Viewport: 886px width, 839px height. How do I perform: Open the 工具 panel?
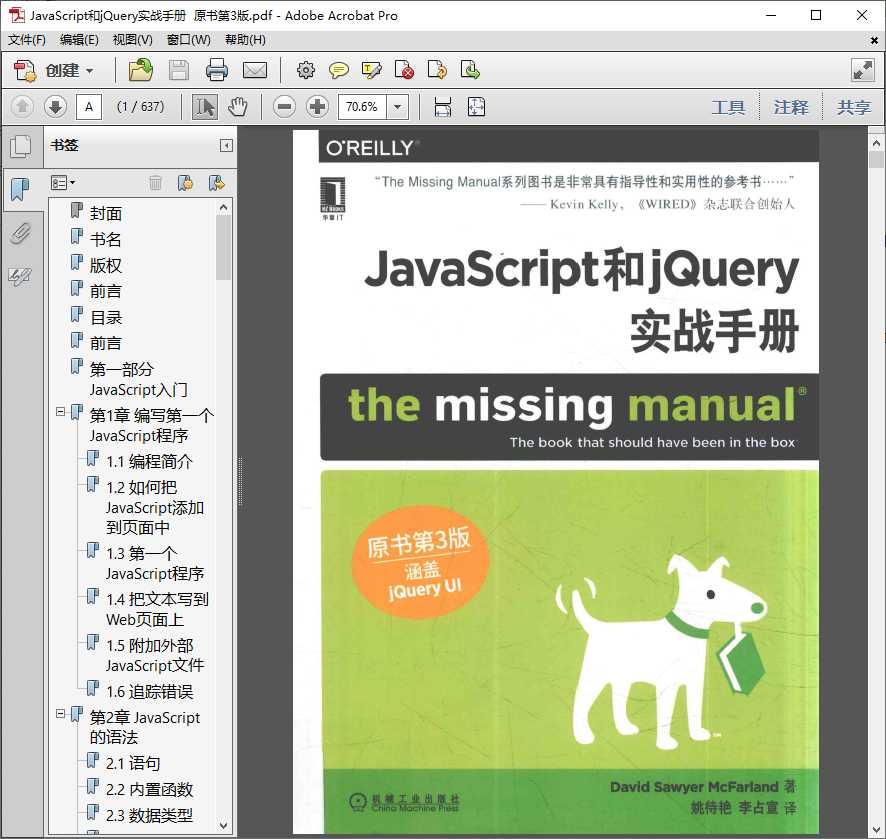(x=728, y=107)
